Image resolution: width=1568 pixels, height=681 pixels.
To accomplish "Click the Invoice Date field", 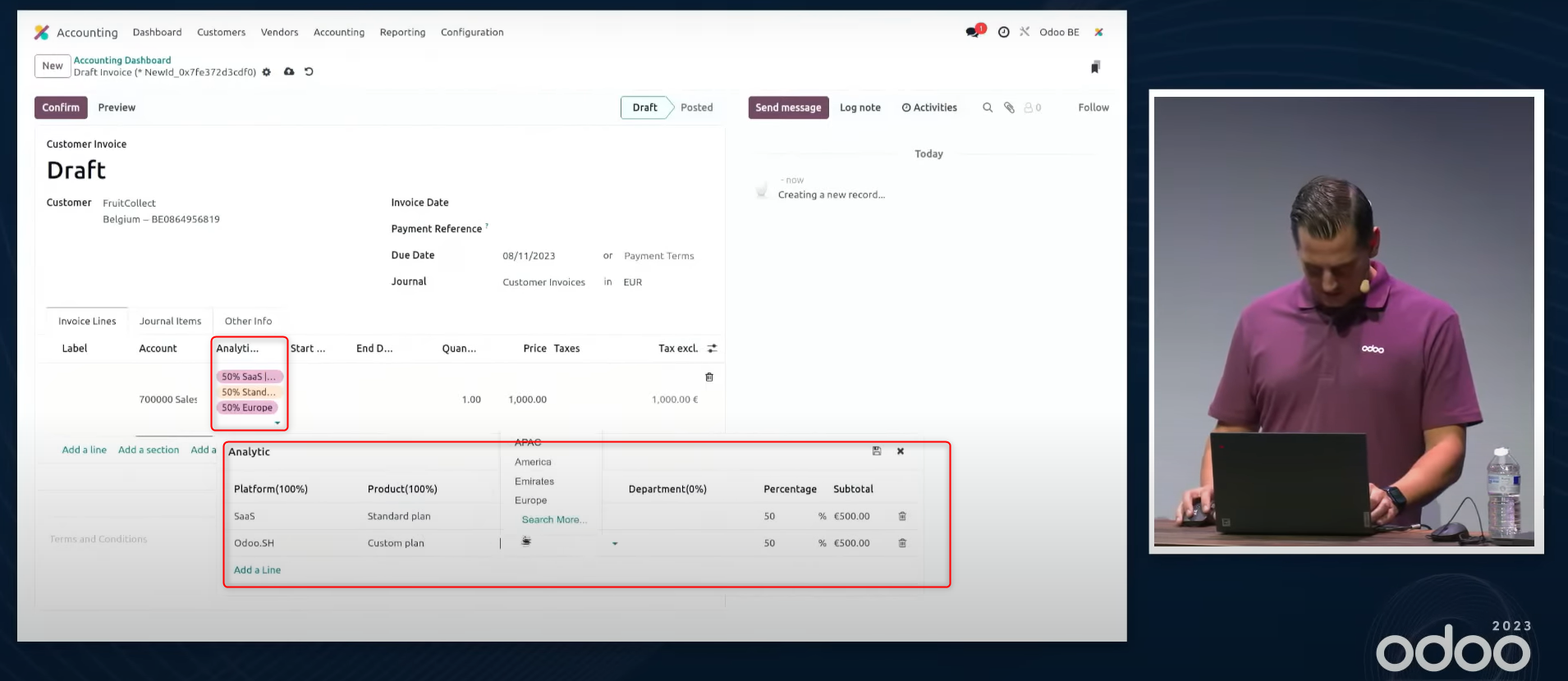I will [605, 203].
